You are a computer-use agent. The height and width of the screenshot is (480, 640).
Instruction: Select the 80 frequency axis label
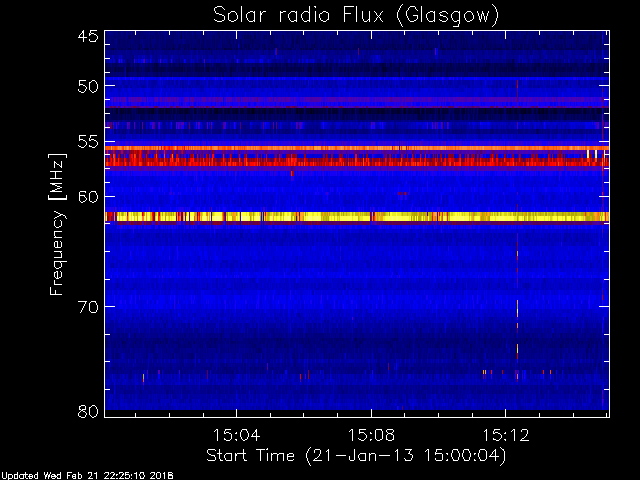tap(88, 411)
